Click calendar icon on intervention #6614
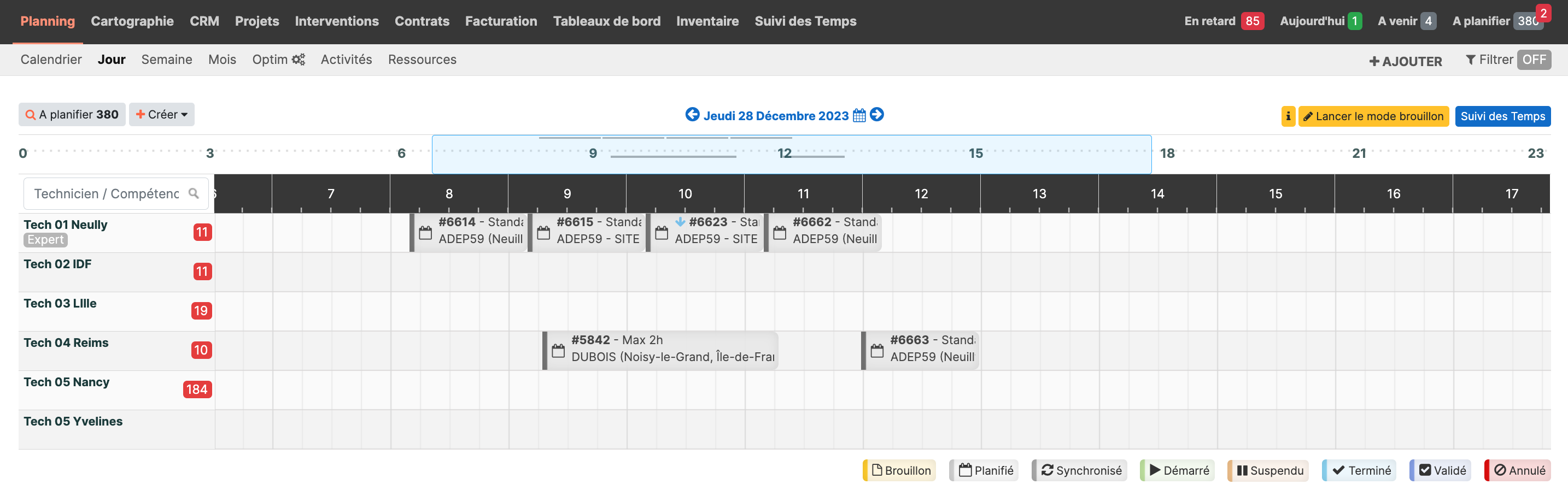Viewport: 1568px width, 496px height. pos(425,233)
